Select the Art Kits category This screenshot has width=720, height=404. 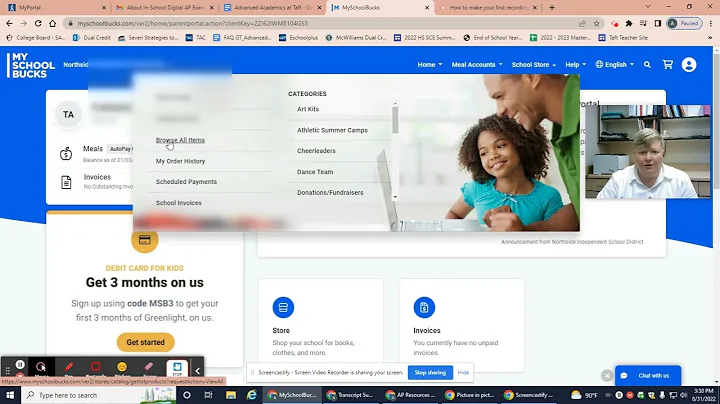click(308, 109)
